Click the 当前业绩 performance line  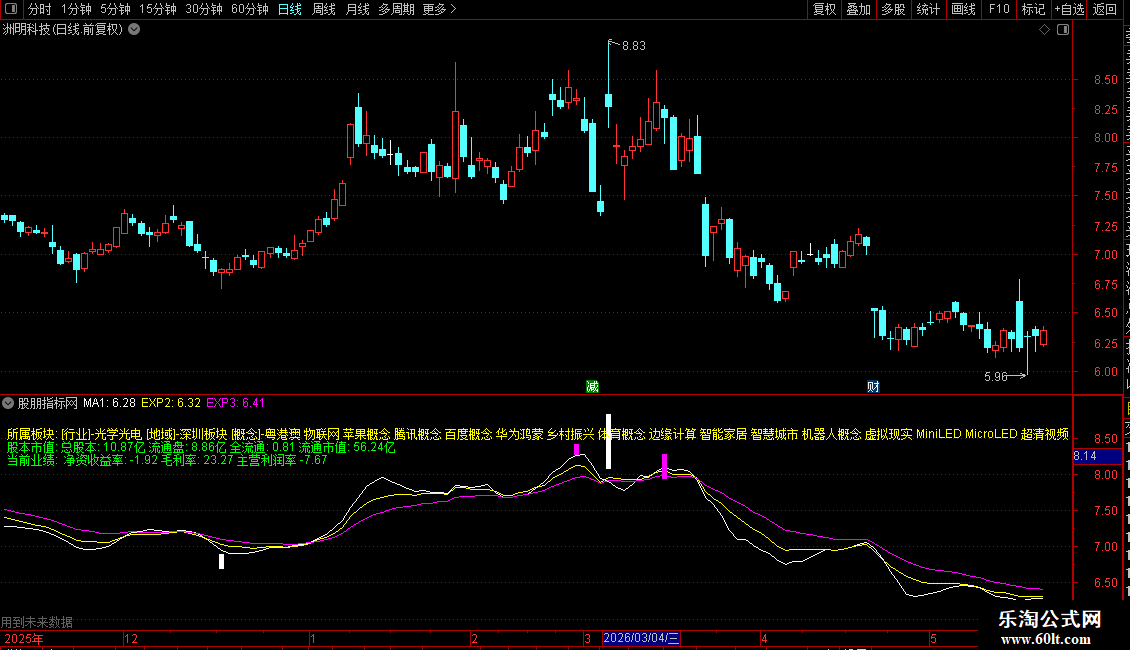coord(167,460)
